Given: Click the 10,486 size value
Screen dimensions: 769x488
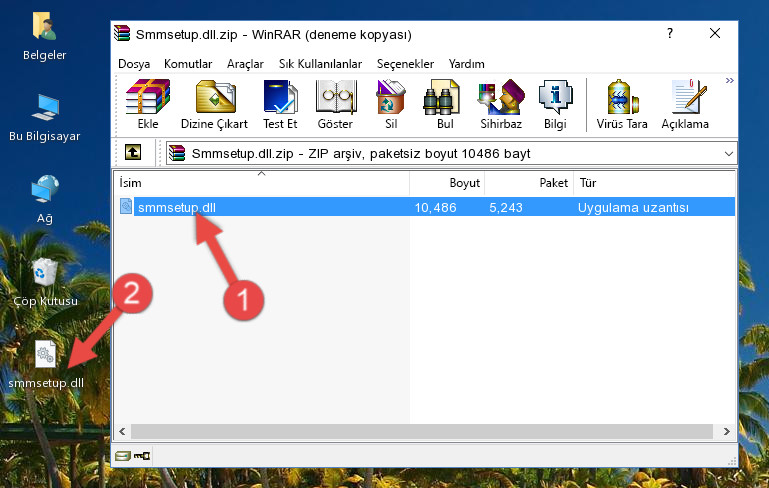Looking at the screenshot, I should click(436, 207).
